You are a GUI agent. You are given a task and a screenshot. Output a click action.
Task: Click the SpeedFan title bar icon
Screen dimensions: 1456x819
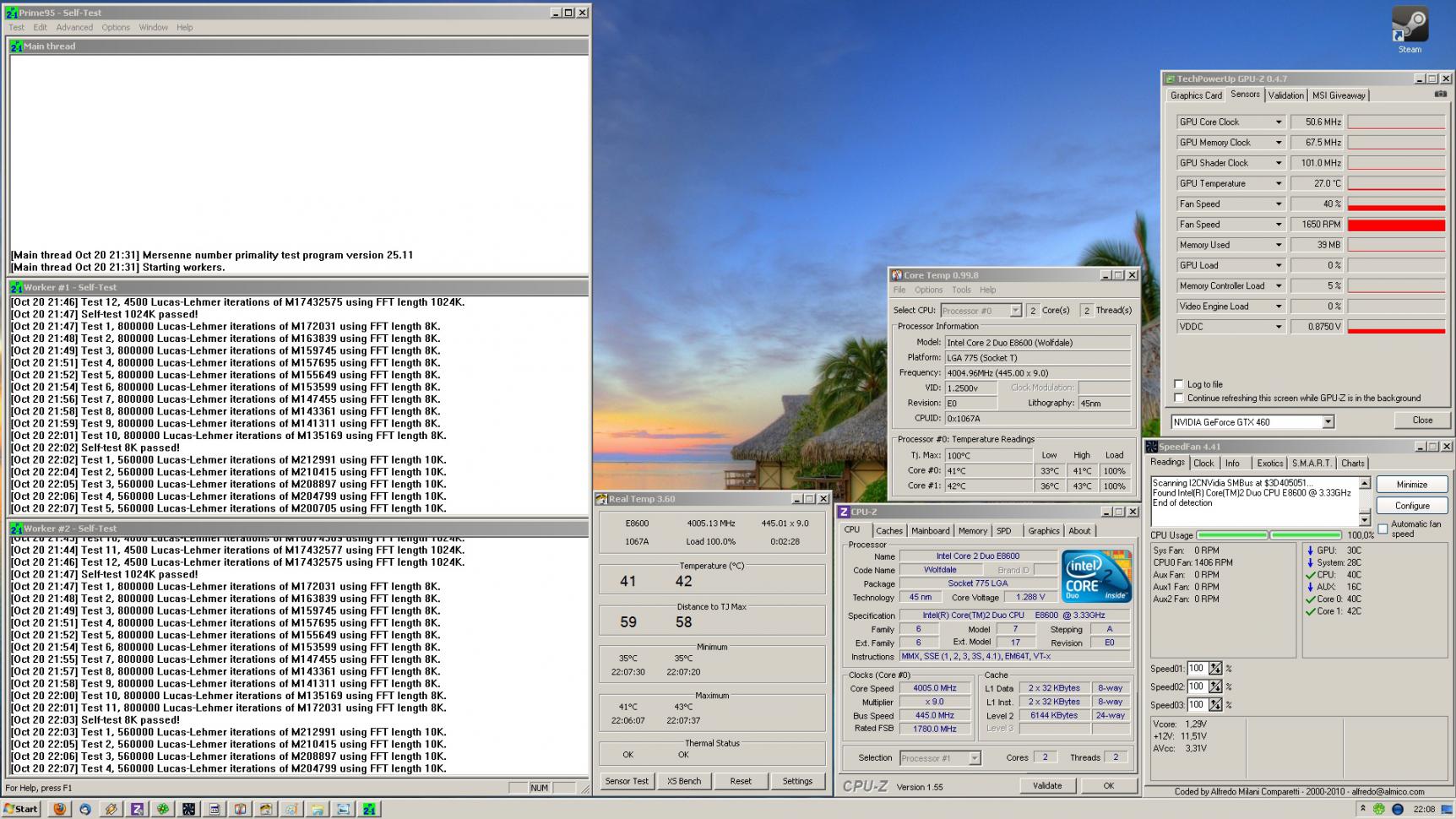[x=1152, y=447]
